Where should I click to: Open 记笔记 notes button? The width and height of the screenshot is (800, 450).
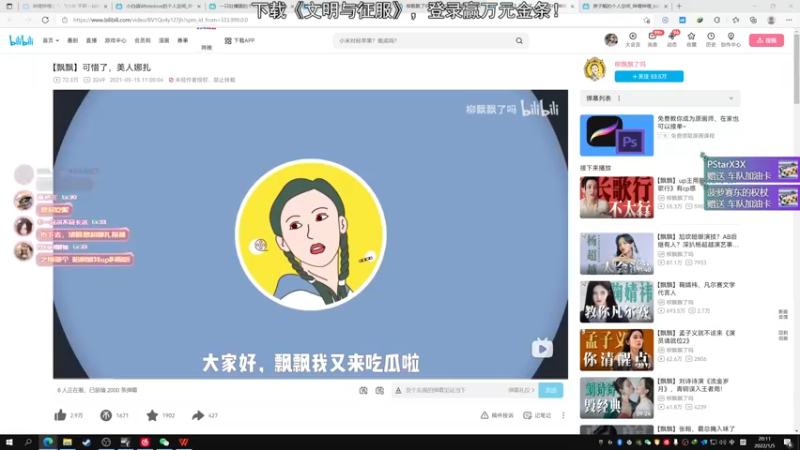coord(537,415)
